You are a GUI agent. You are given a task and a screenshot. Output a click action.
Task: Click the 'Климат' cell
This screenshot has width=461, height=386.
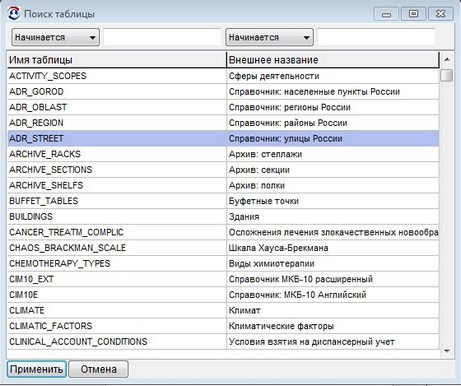point(333,310)
